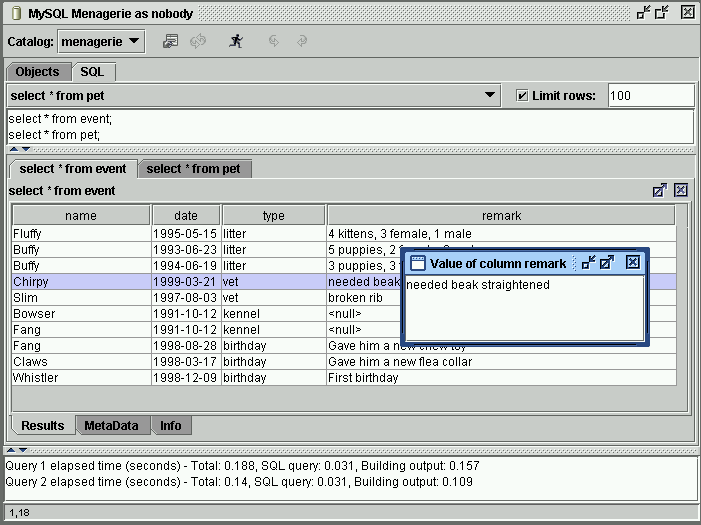Click the grayed-out left arrow toolbar icon
This screenshot has width=701, height=525.
pos(274,41)
